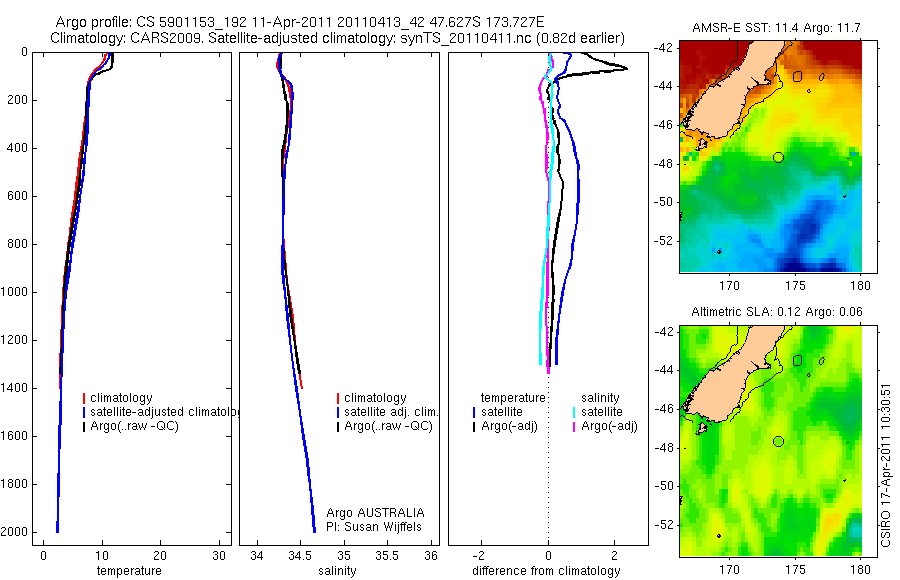Click the '34.5' tick on salinity axis
The height and width of the screenshot is (580, 900).
tap(298, 556)
